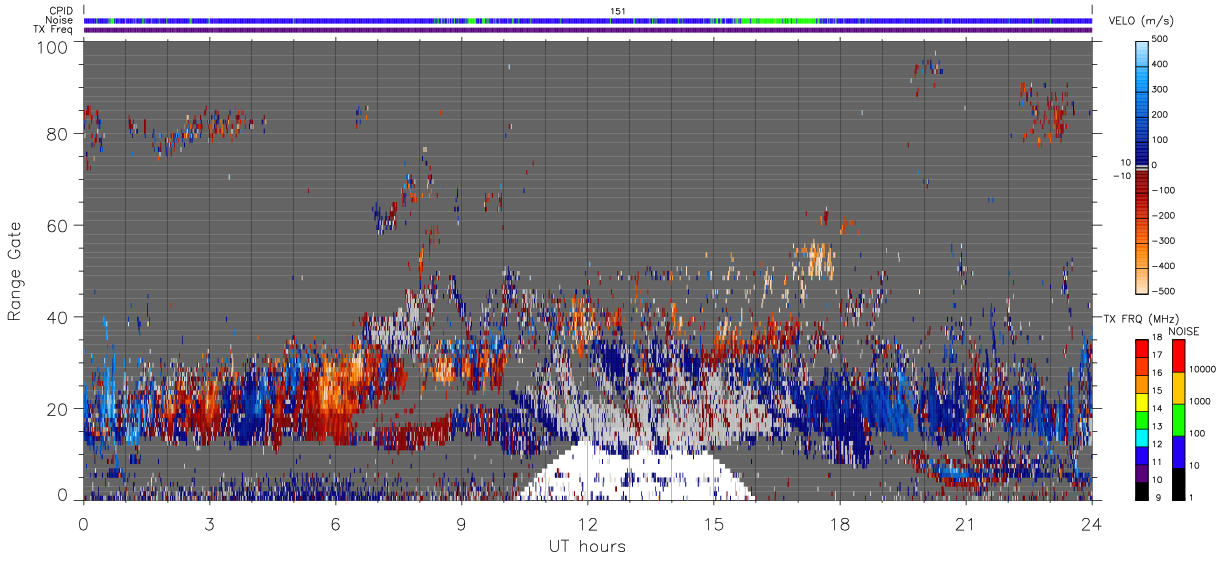Click the '21' UT hour tick label
The image size is (1228, 567).
[x=966, y=524]
